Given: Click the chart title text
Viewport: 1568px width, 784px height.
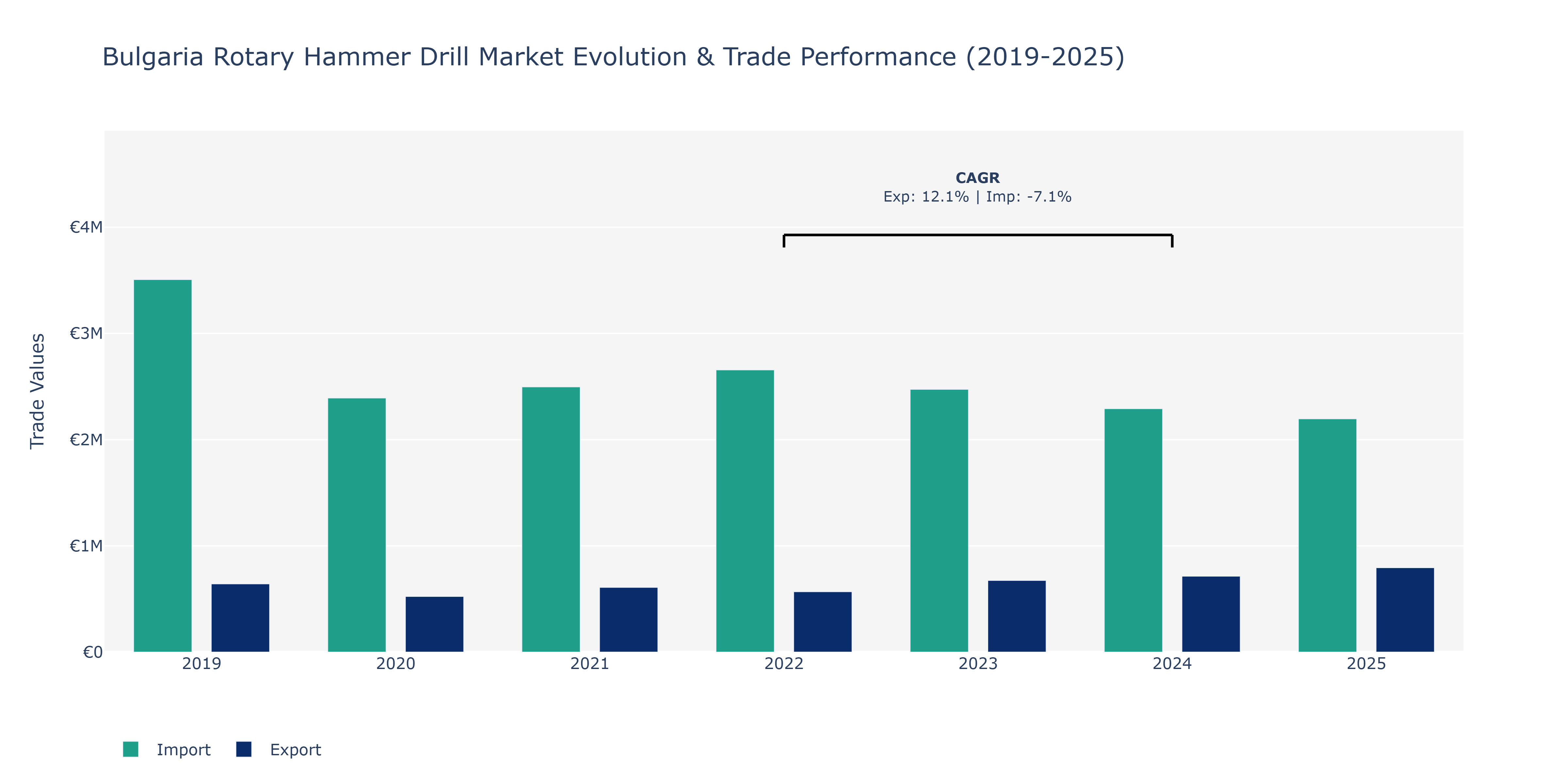Looking at the screenshot, I should (x=613, y=57).
